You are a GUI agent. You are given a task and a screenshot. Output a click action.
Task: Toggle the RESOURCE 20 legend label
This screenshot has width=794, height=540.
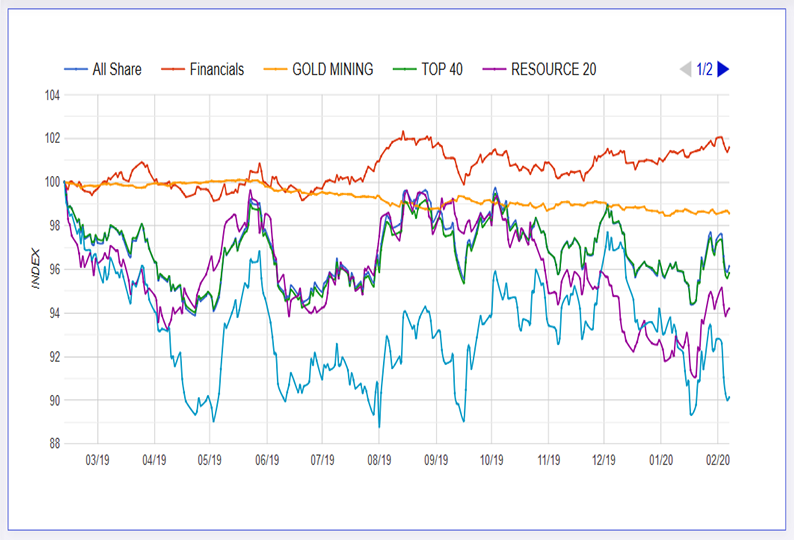coord(554,70)
